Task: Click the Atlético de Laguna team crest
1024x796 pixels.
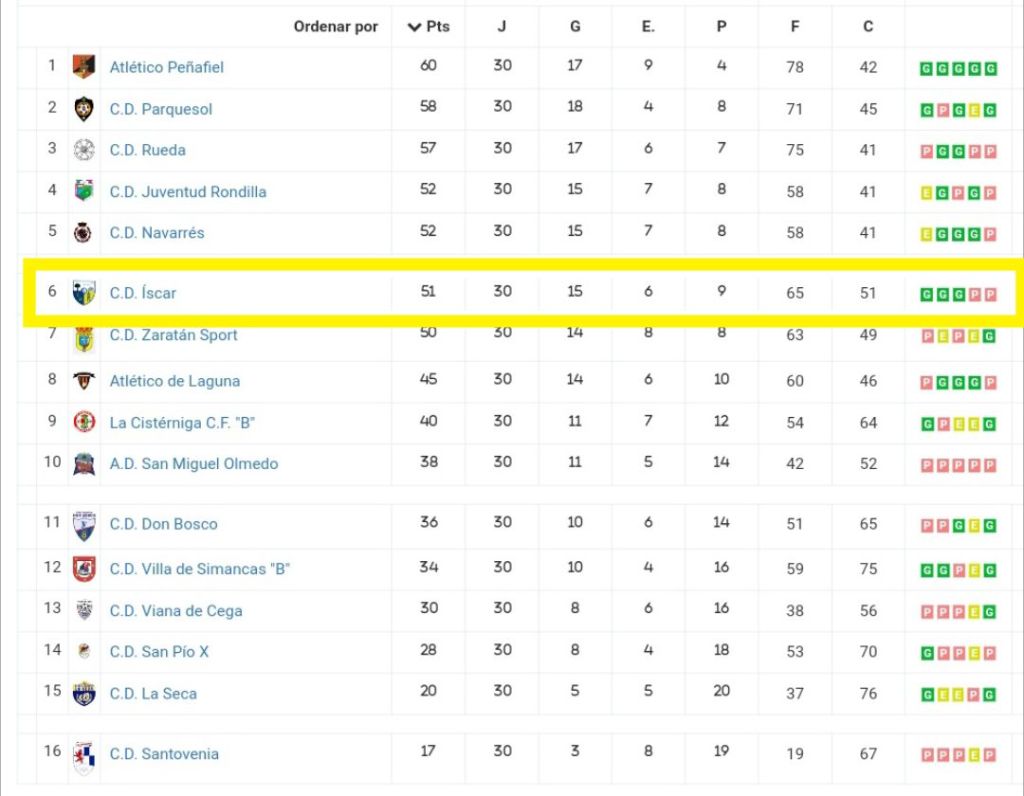Action: pyautogui.click(x=84, y=381)
